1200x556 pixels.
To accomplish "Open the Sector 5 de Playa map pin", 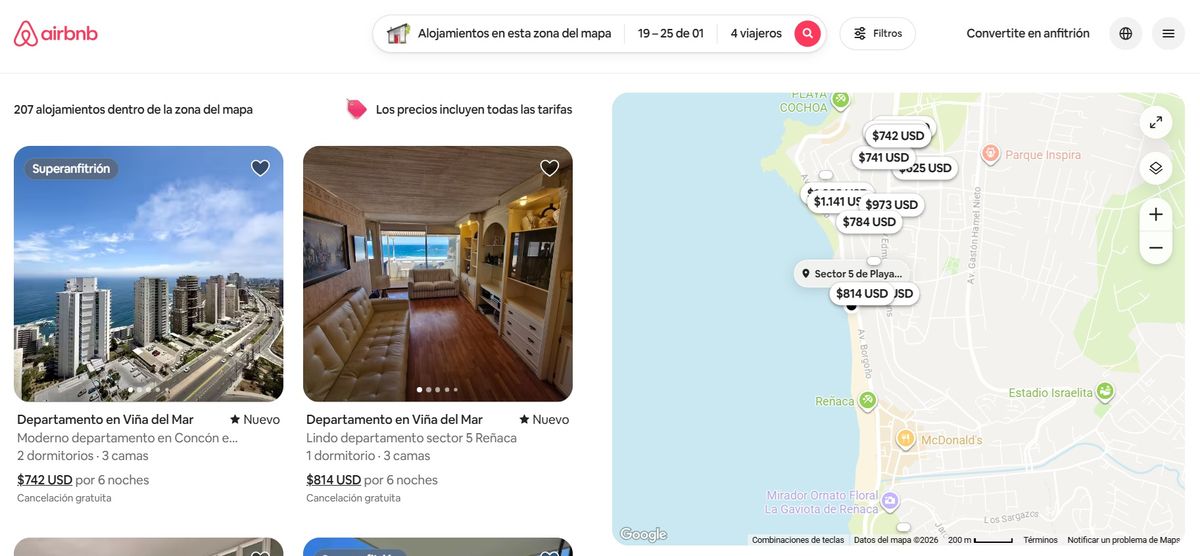I will (x=851, y=273).
